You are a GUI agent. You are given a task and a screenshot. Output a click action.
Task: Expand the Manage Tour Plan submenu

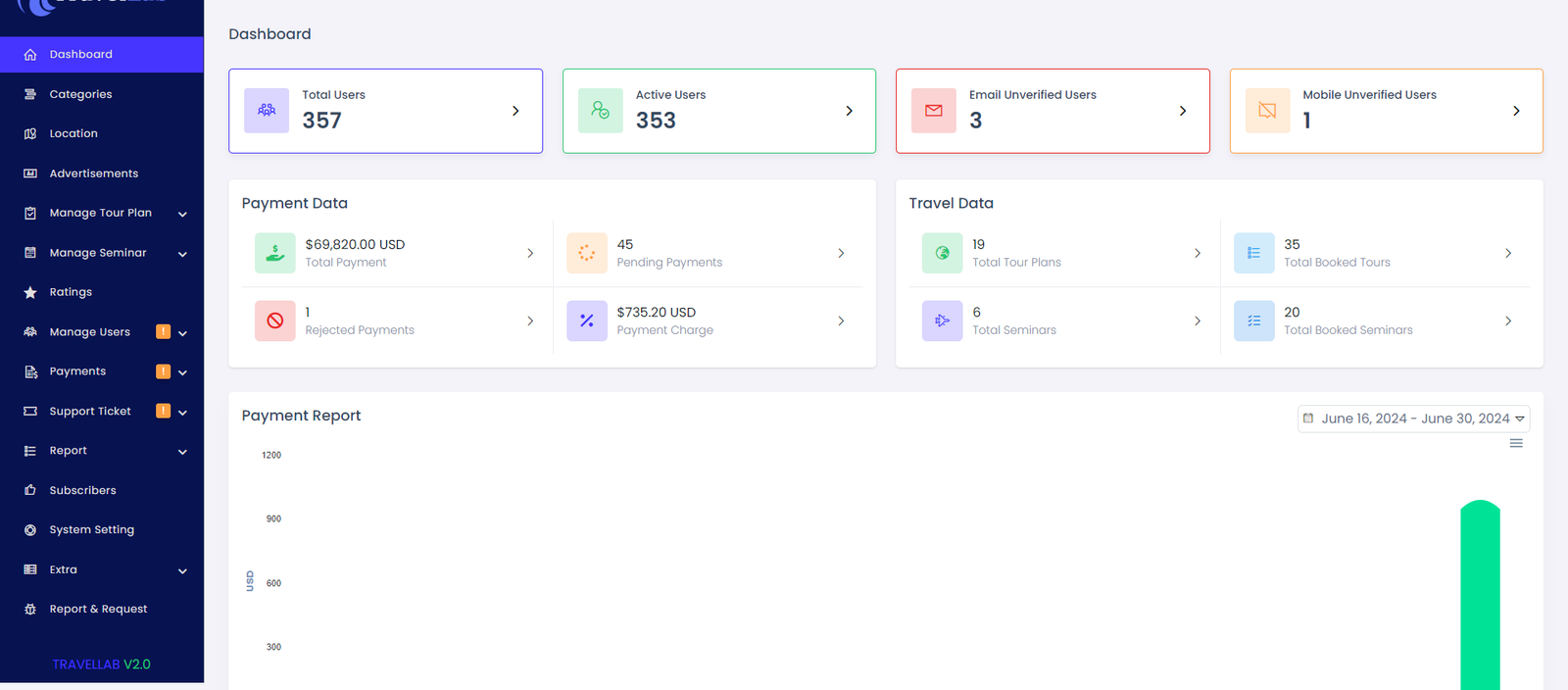(x=182, y=214)
